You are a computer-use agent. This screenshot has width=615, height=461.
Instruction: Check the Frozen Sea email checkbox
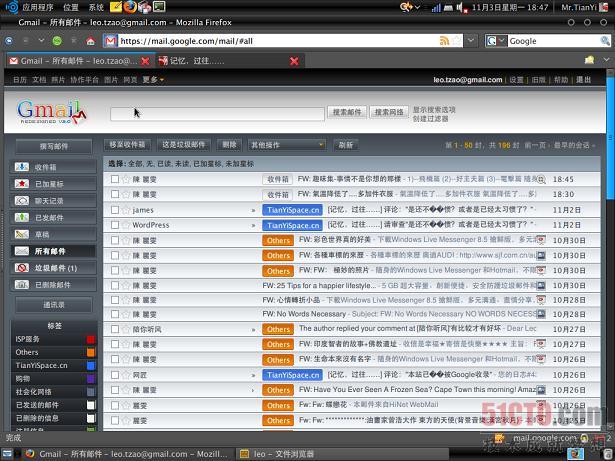115,390
